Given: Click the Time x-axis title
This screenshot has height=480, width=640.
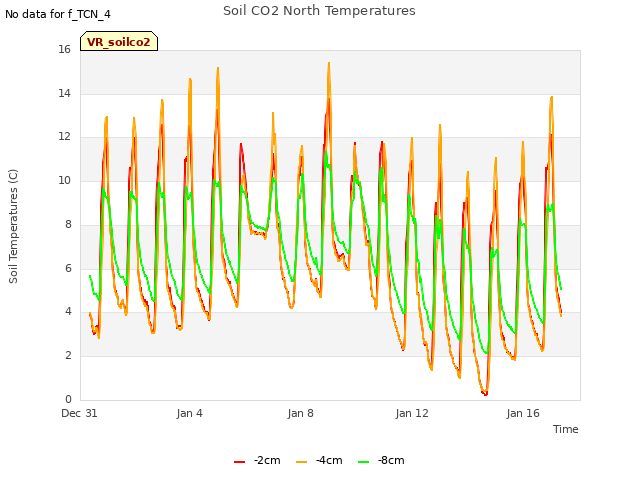Looking at the screenshot, I should click(566, 429).
